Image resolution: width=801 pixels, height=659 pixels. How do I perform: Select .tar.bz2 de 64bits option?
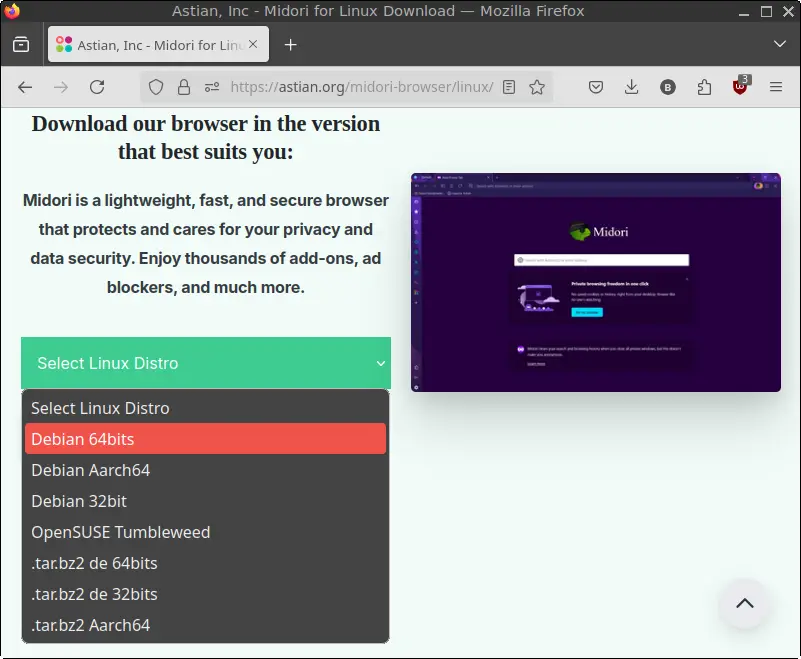click(205, 563)
